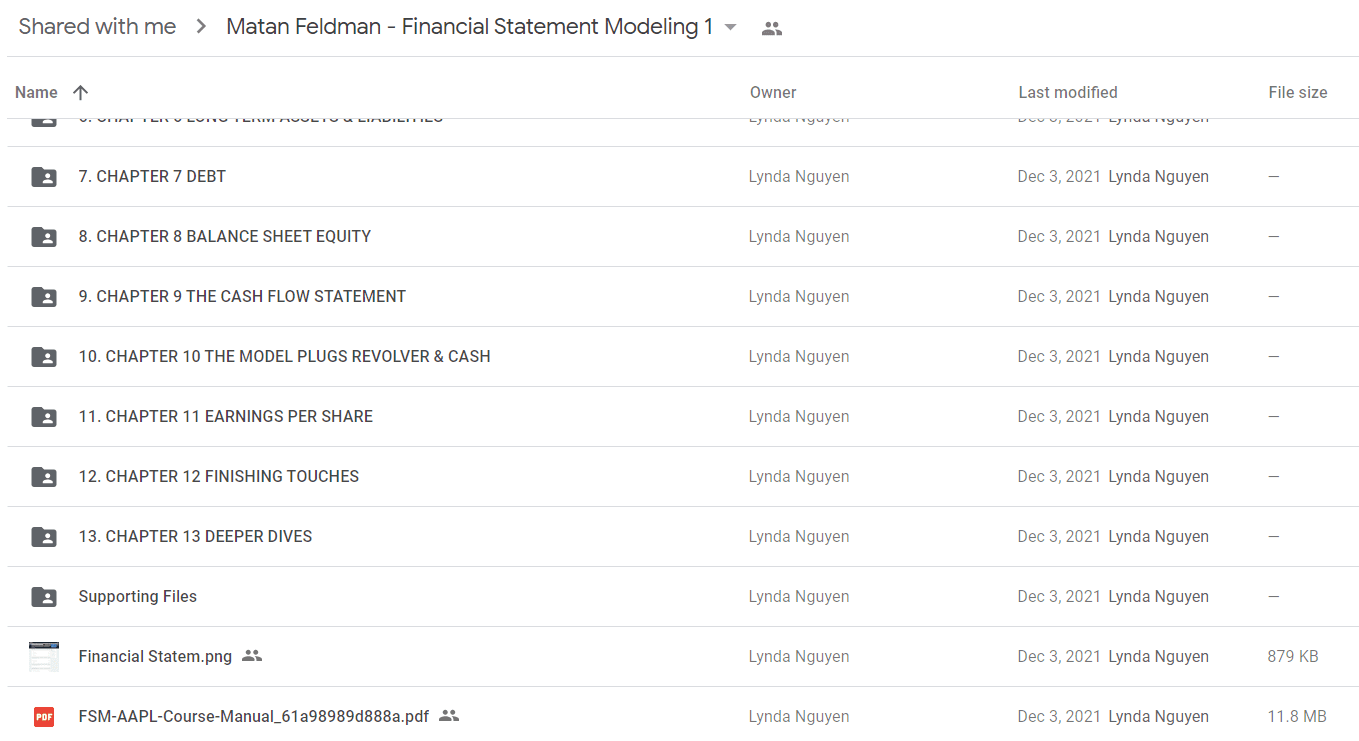Select the Financial Statem.png file name
Screen dimensions: 1359x741
[155, 657]
